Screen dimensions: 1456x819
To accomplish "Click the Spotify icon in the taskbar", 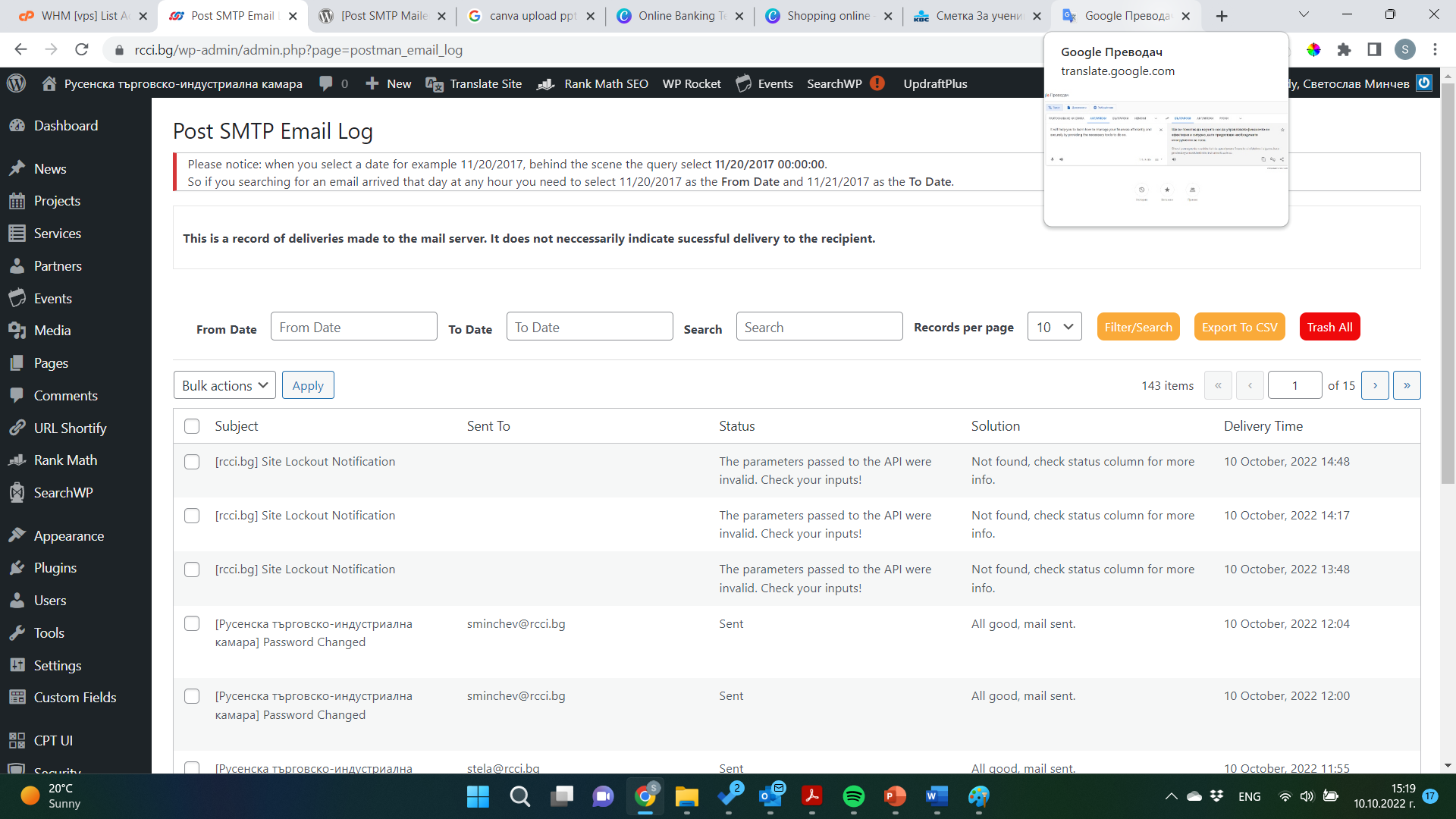I will [853, 796].
